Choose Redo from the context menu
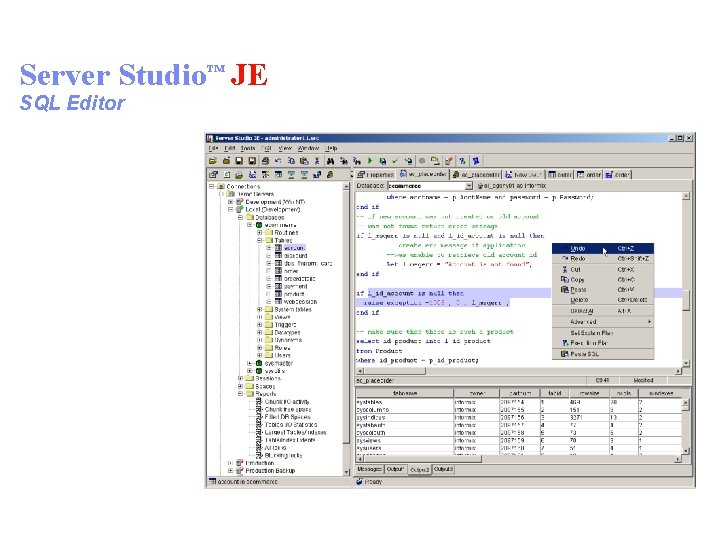The width and height of the screenshot is (720, 540). [x=603, y=259]
